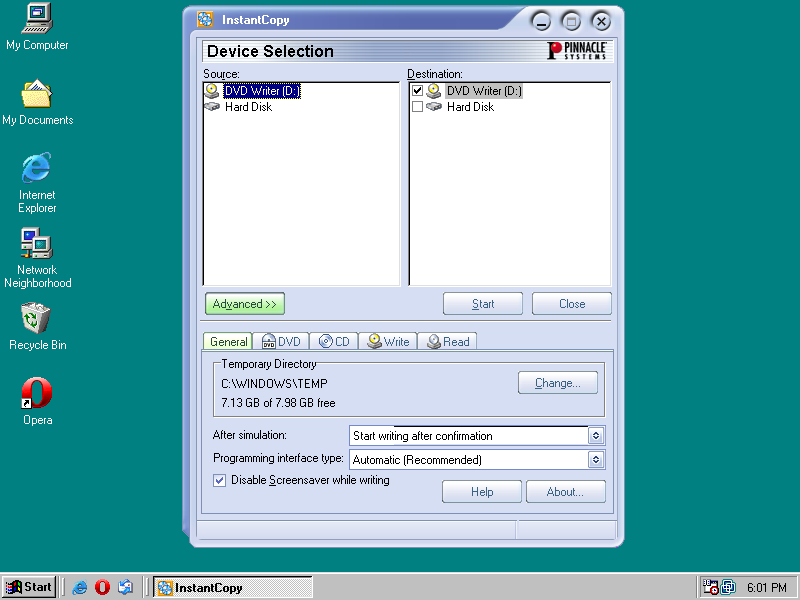Viewport: 800px width, 600px height.
Task: Uncheck DVD Writer (D:) destination checkbox
Action: tap(418, 91)
